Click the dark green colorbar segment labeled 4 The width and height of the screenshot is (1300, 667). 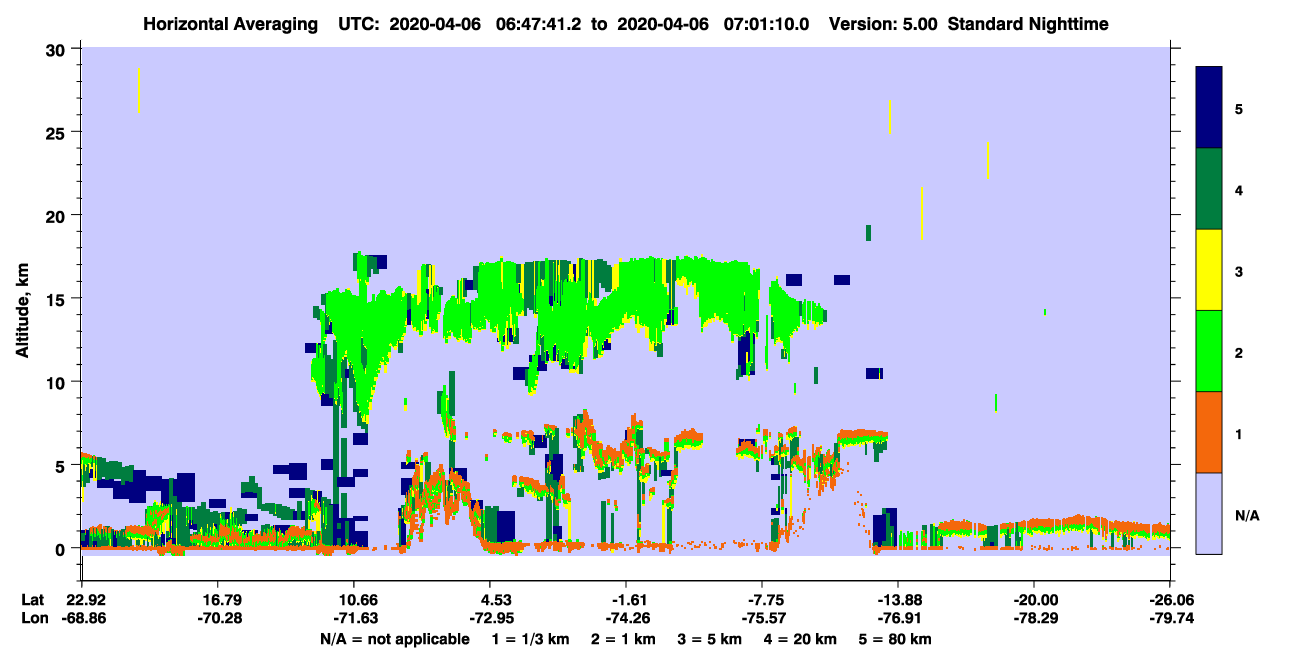(1209, 189)
